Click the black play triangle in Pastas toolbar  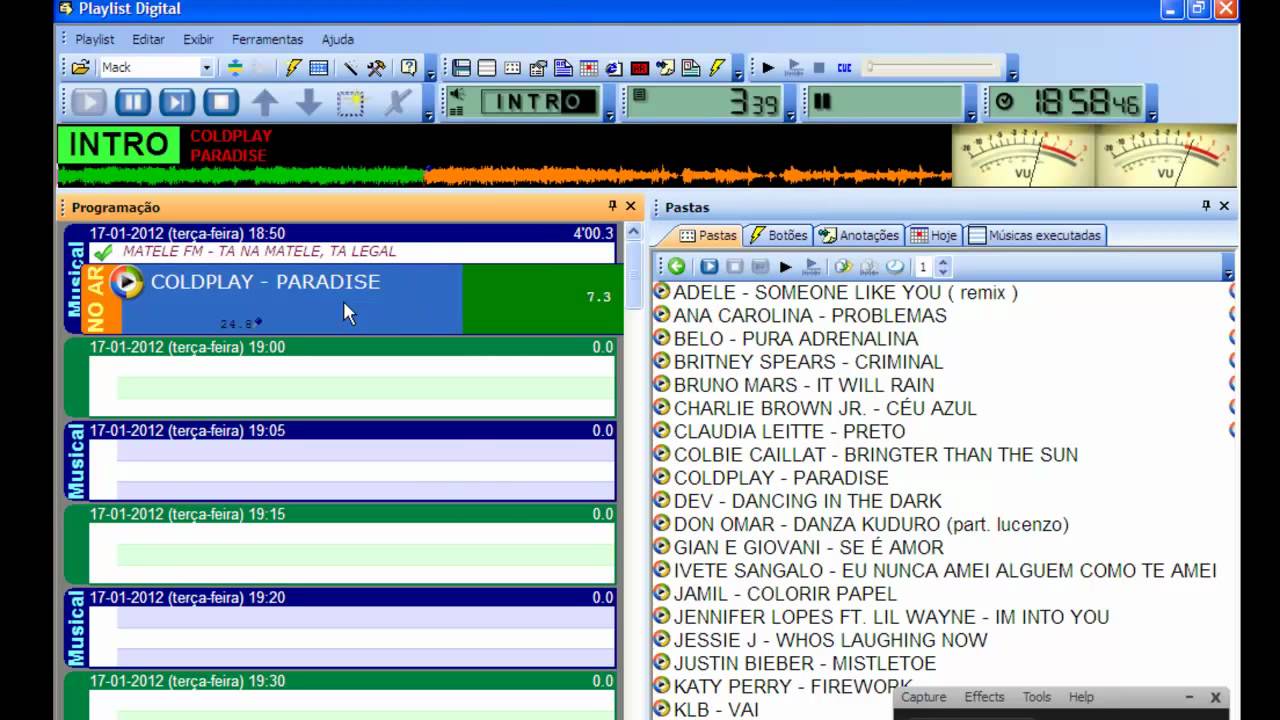tap(785, 267)
